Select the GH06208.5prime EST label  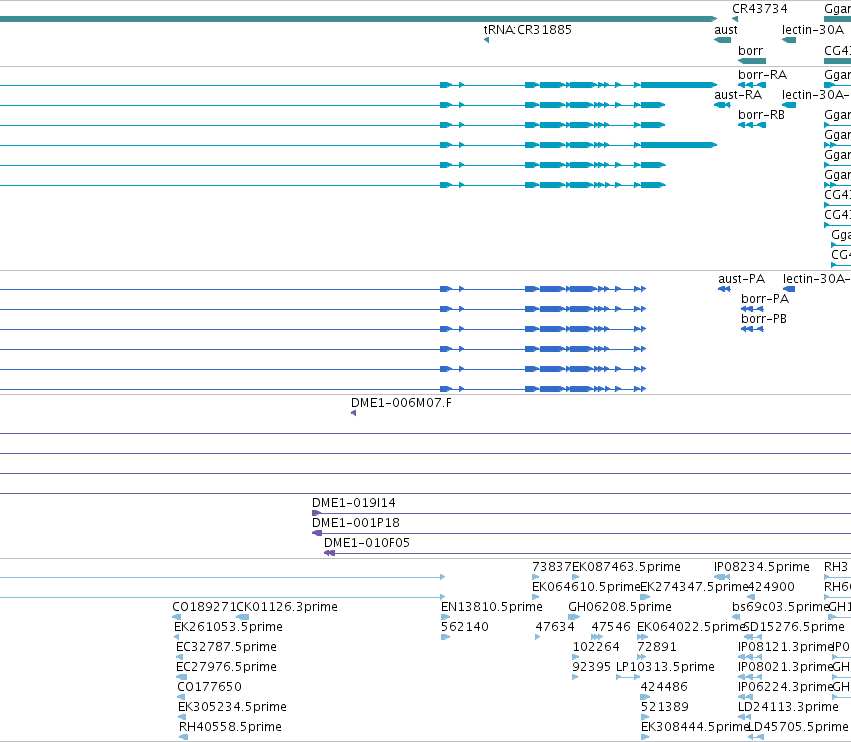coord(620,607)
